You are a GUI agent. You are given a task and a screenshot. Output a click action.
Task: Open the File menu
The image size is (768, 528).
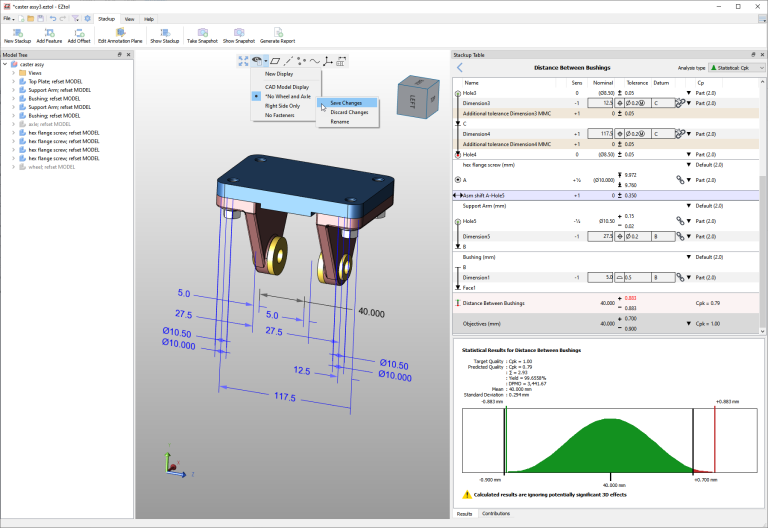pos(8,19)
